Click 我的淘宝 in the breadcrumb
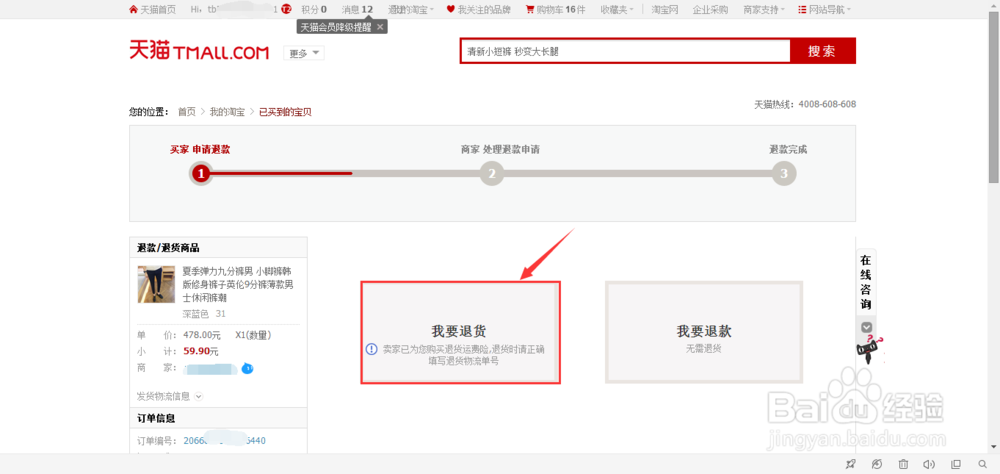Viewport: 1000px width, 474px height. point(227,112)
